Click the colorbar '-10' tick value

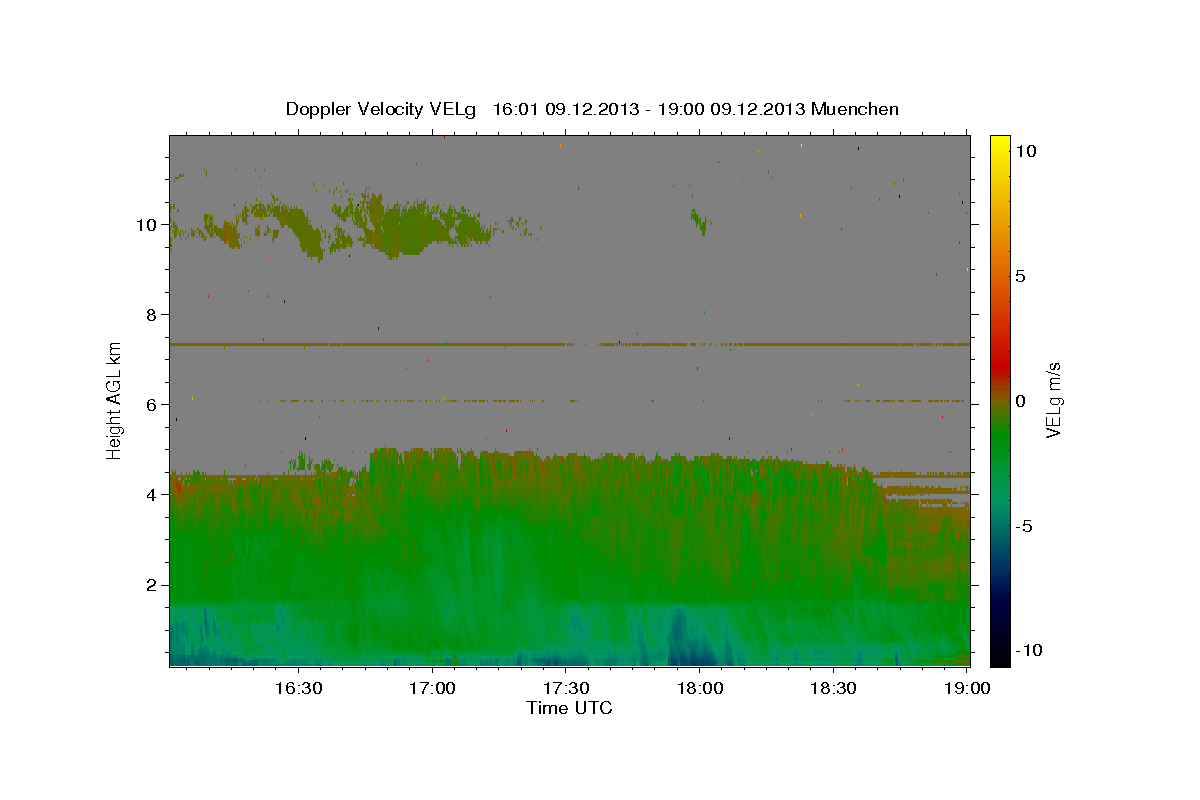[1027, 650]
